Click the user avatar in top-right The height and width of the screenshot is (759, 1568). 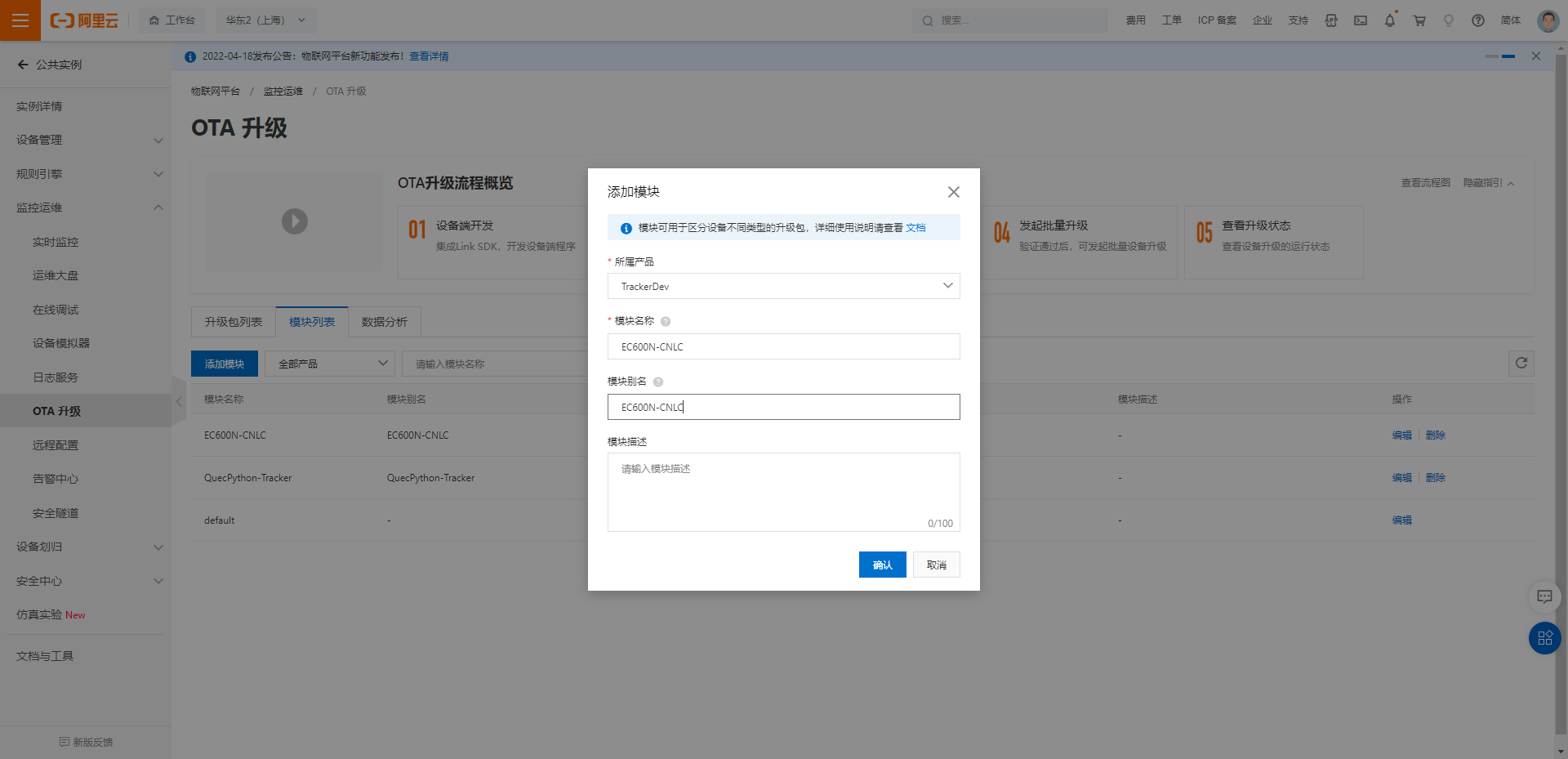click(x=1547, y=20)
